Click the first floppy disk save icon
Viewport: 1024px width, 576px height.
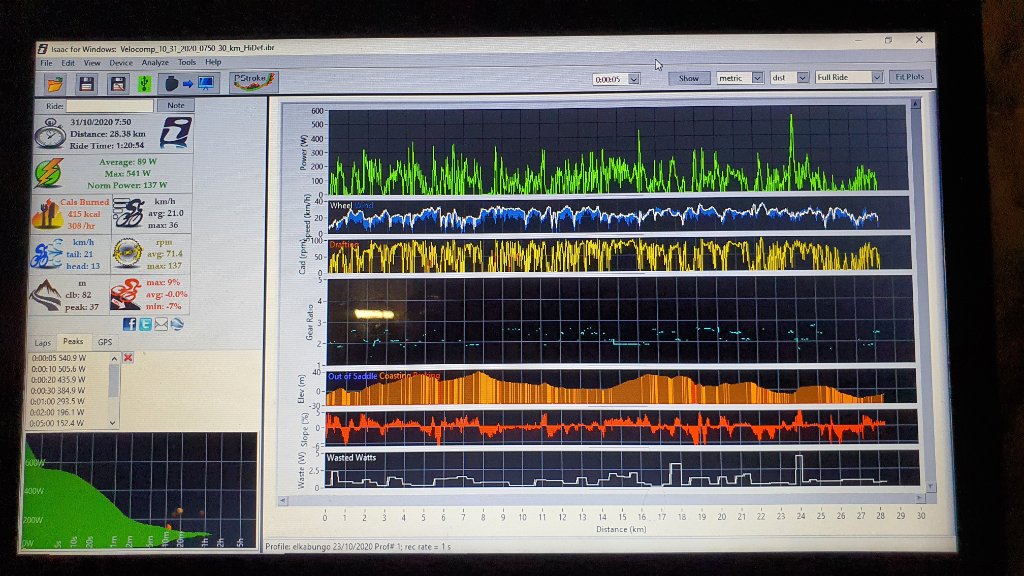87,83
